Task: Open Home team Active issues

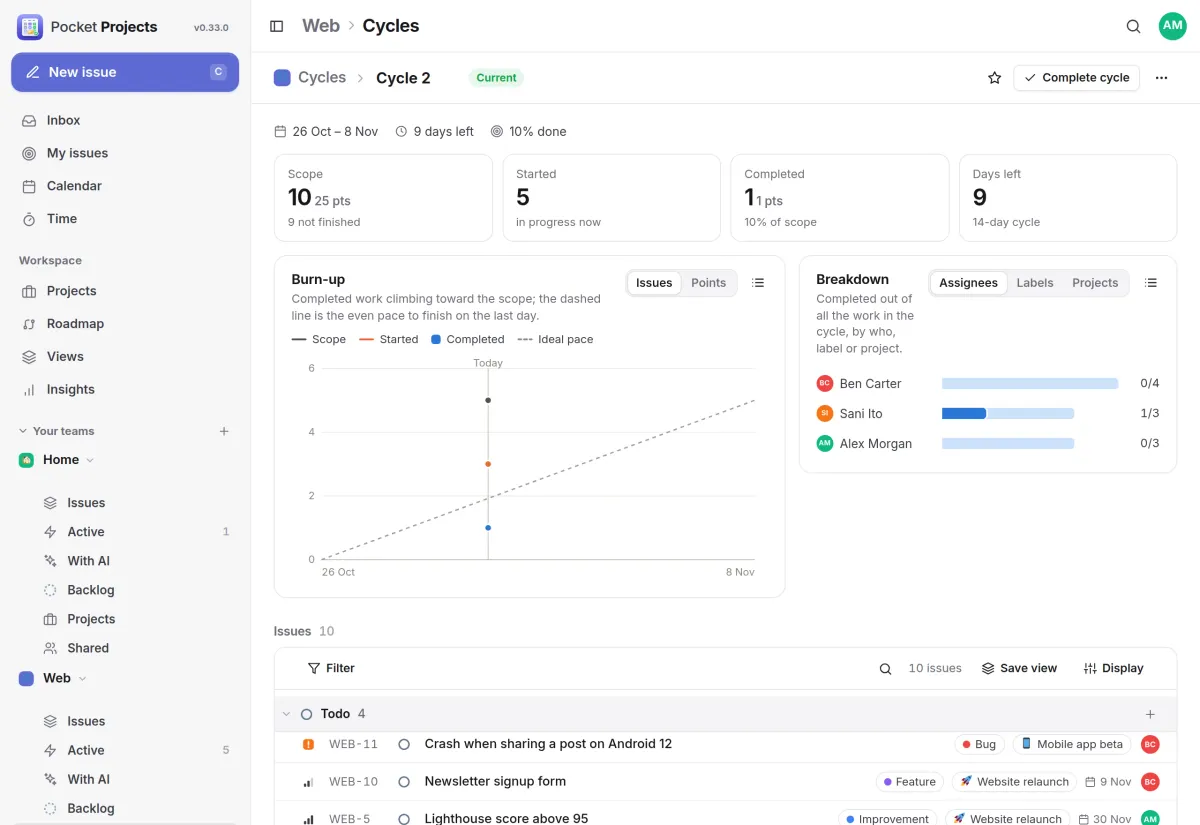Action: pyautogui.click(x=135, y=532)
